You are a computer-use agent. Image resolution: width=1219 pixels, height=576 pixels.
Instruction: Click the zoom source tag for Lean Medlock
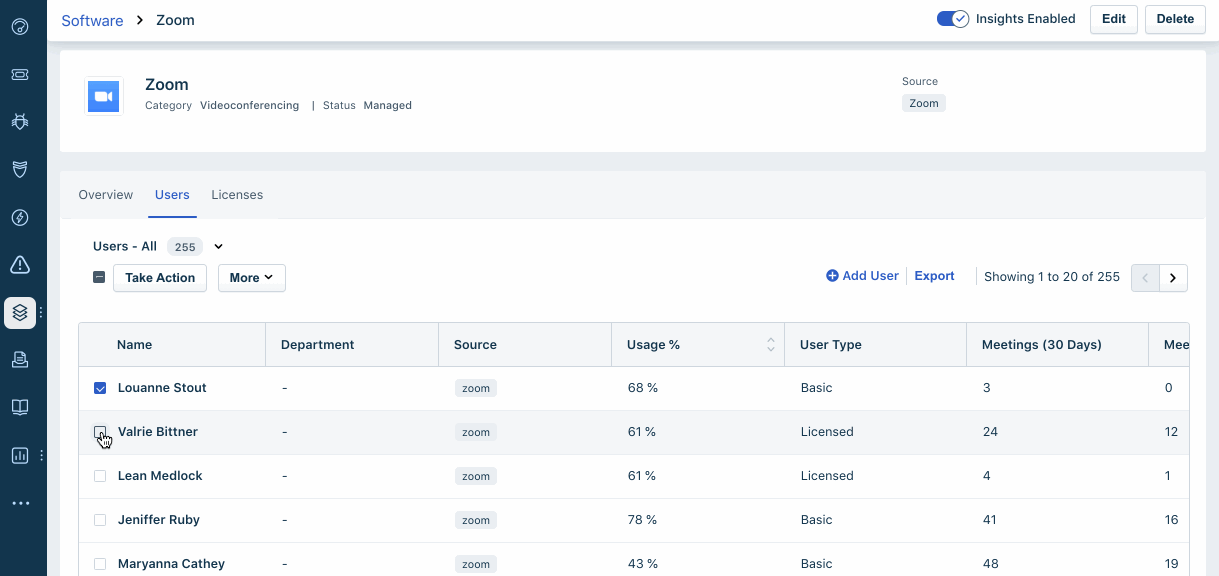(476, 477)
